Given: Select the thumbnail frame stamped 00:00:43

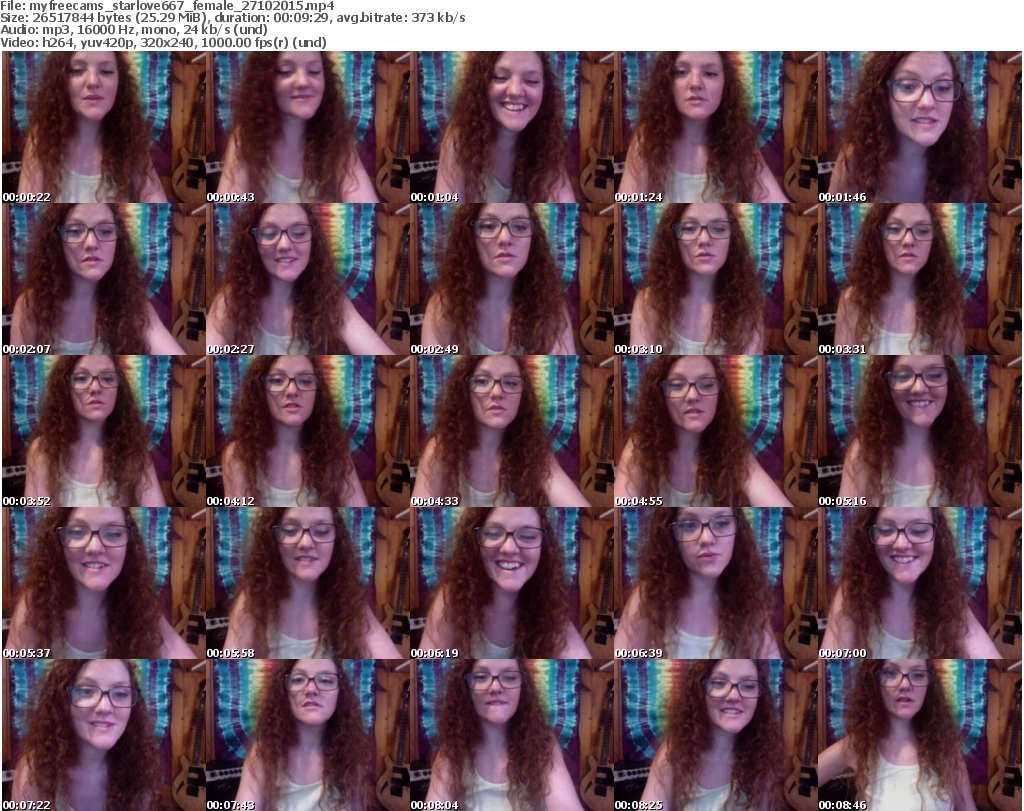Looking at the screenshot, I should coord(308,127).
